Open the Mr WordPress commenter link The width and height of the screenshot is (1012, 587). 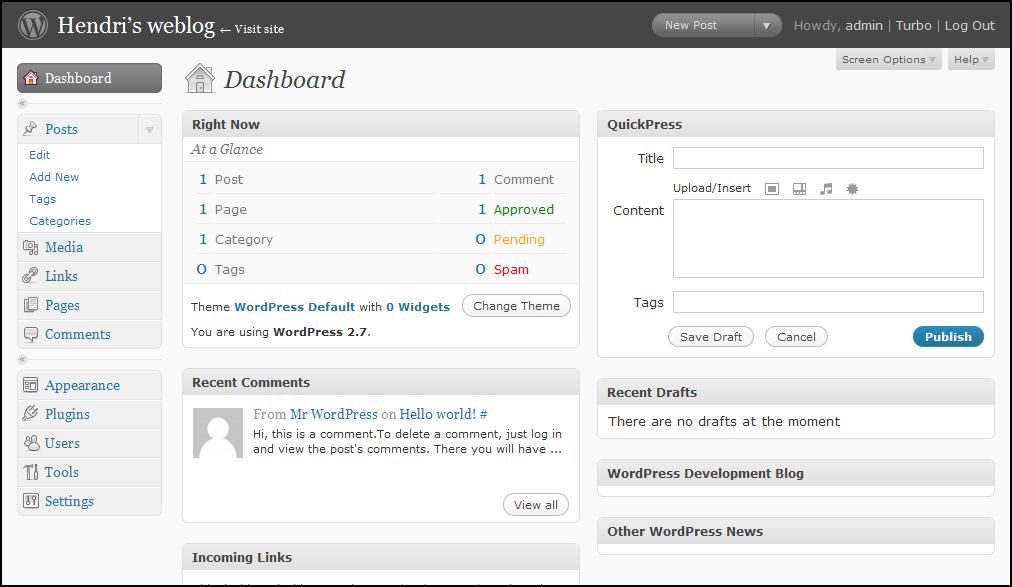click(x=334, y=414)
